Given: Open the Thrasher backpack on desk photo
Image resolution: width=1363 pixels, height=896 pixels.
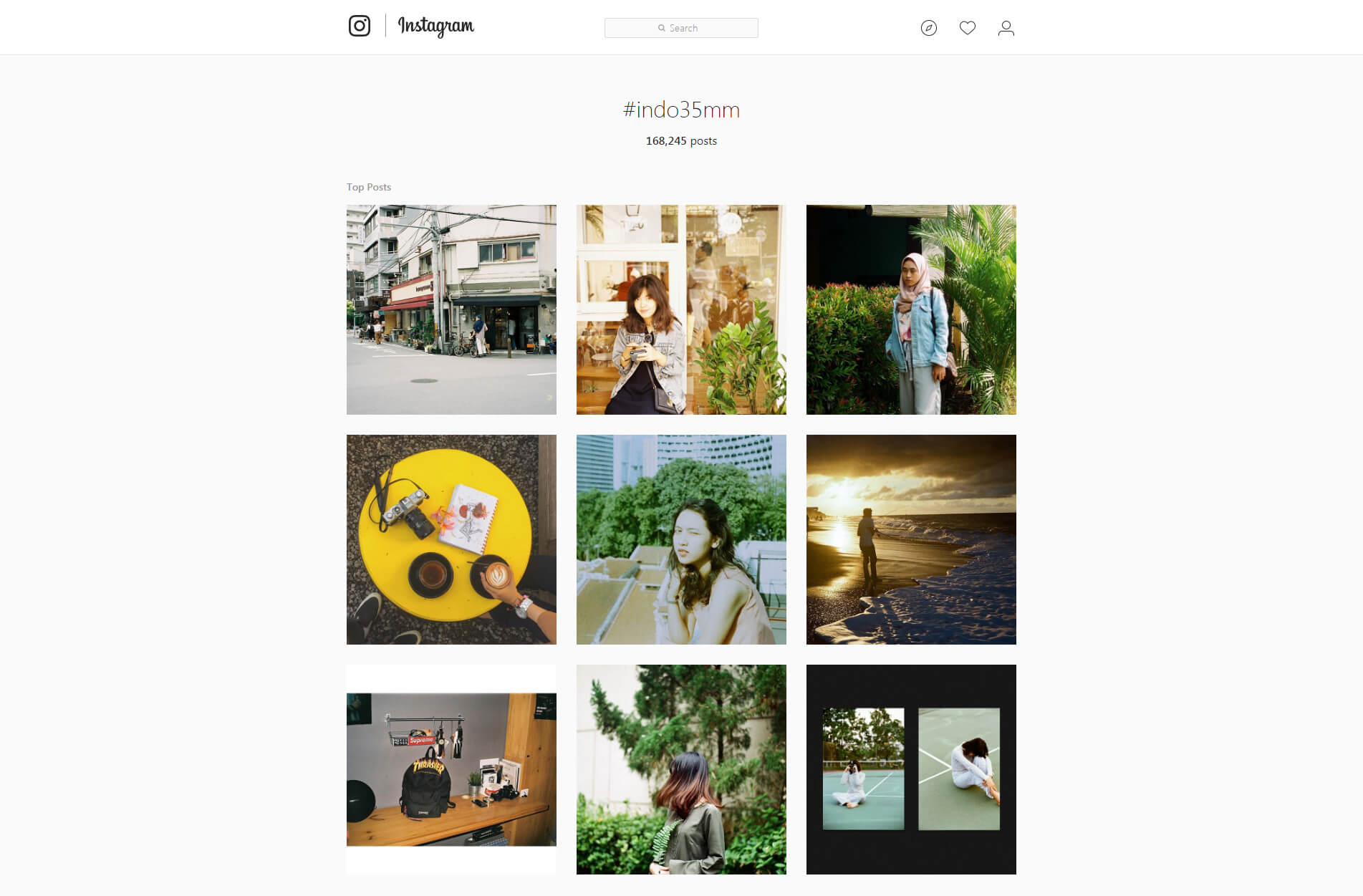Looking at the screenshot, I should [x=451, y=769].
